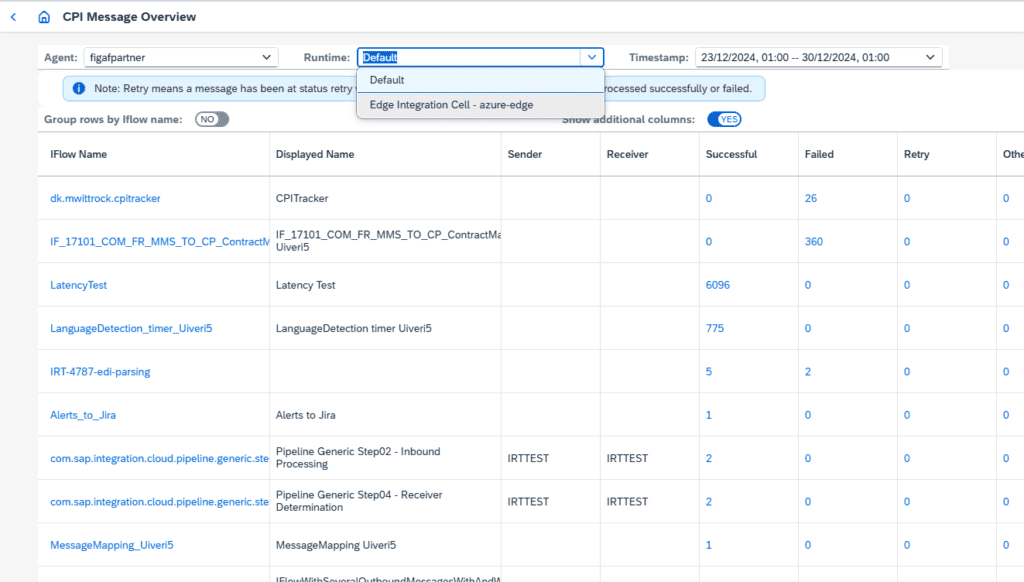This screenshot has height=582, width=1024.
Task: Click Pipeline Generic Step04 - Receiver Determination text
Action: click(359, 501)
